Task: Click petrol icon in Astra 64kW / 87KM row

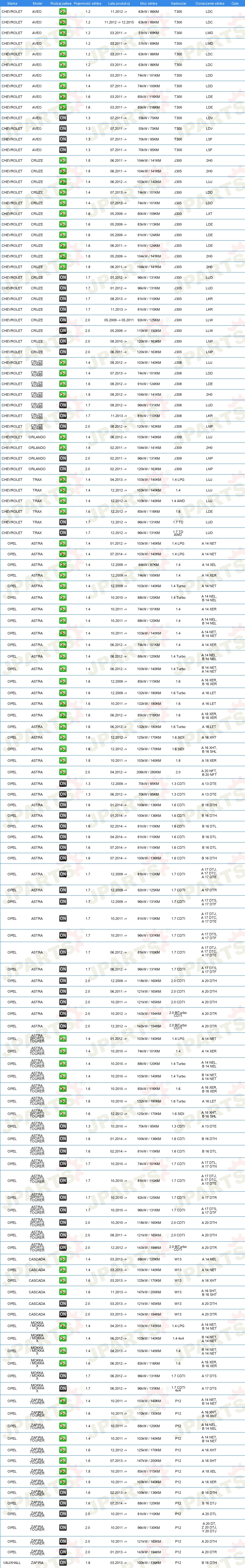Action: (x=63, y=565)
